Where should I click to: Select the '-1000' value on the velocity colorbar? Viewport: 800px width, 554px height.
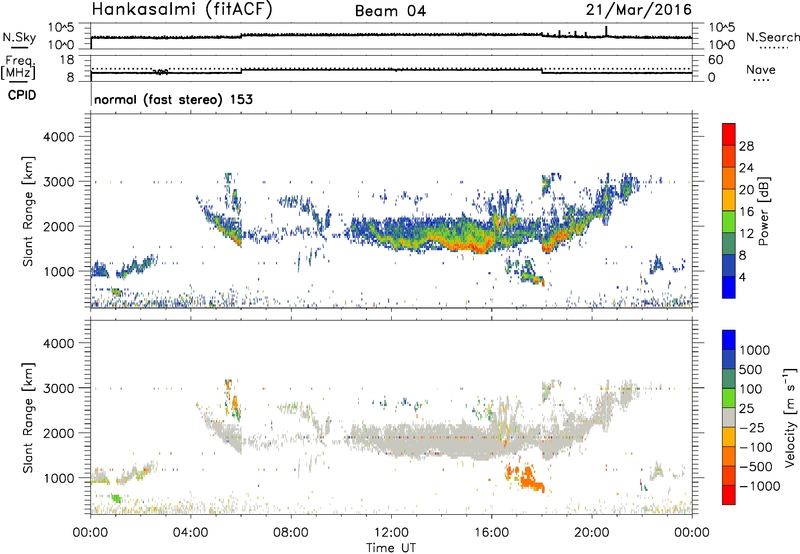(x=760, y=486)
